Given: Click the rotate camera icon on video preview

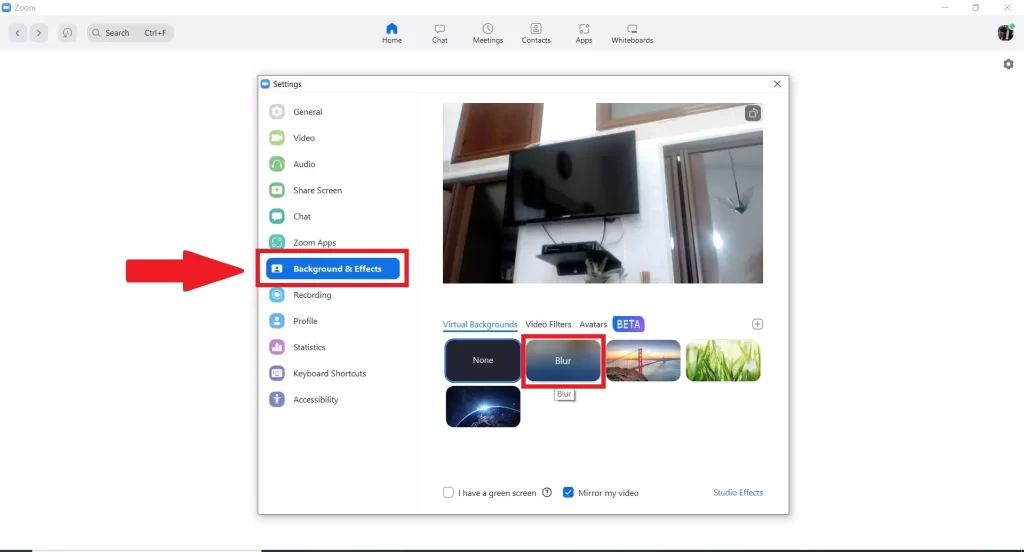Looking at the screenshot, I should pyautogui.click(x=752, y=114).
